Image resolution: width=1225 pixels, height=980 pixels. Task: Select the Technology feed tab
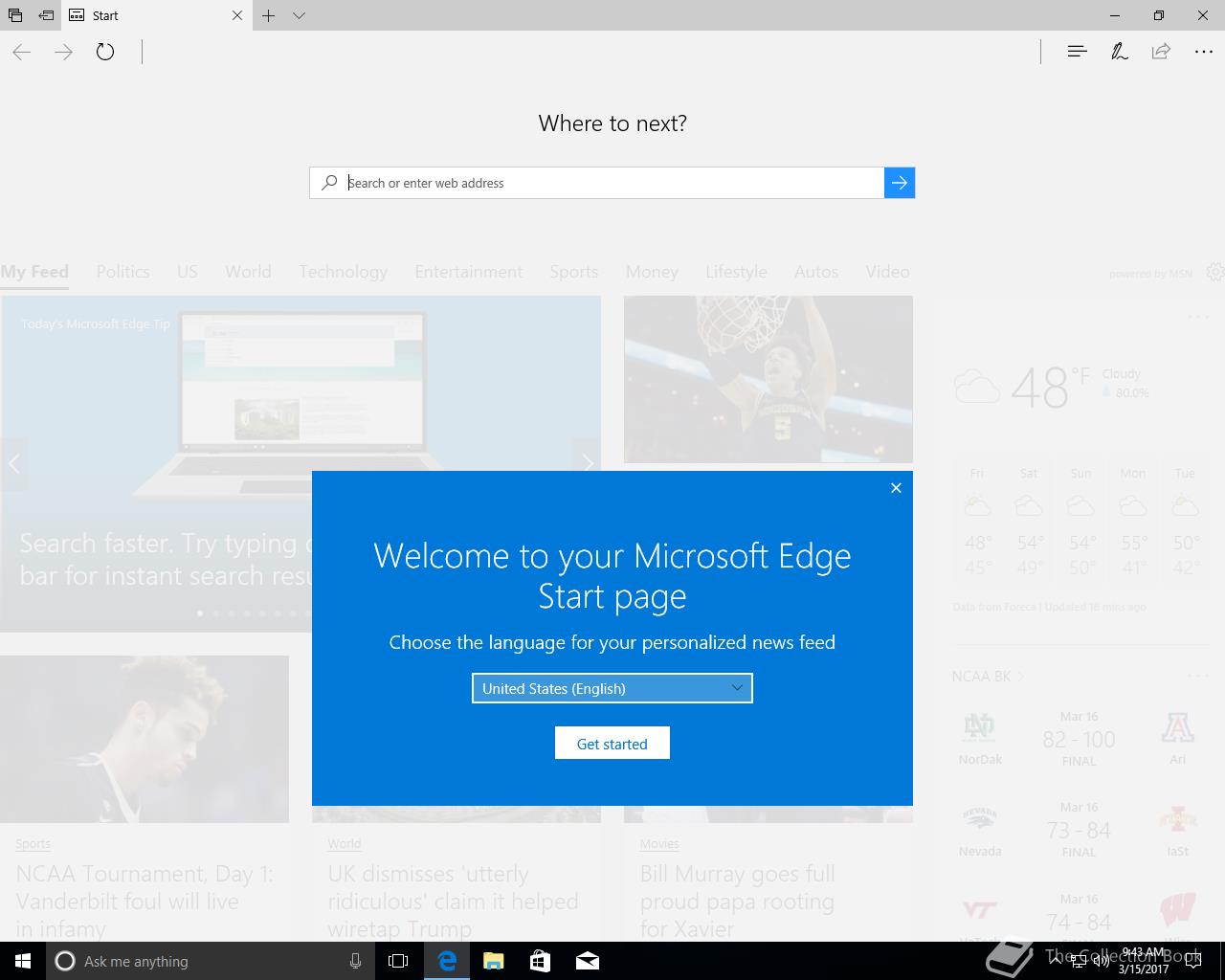click(x=343, y=272)
